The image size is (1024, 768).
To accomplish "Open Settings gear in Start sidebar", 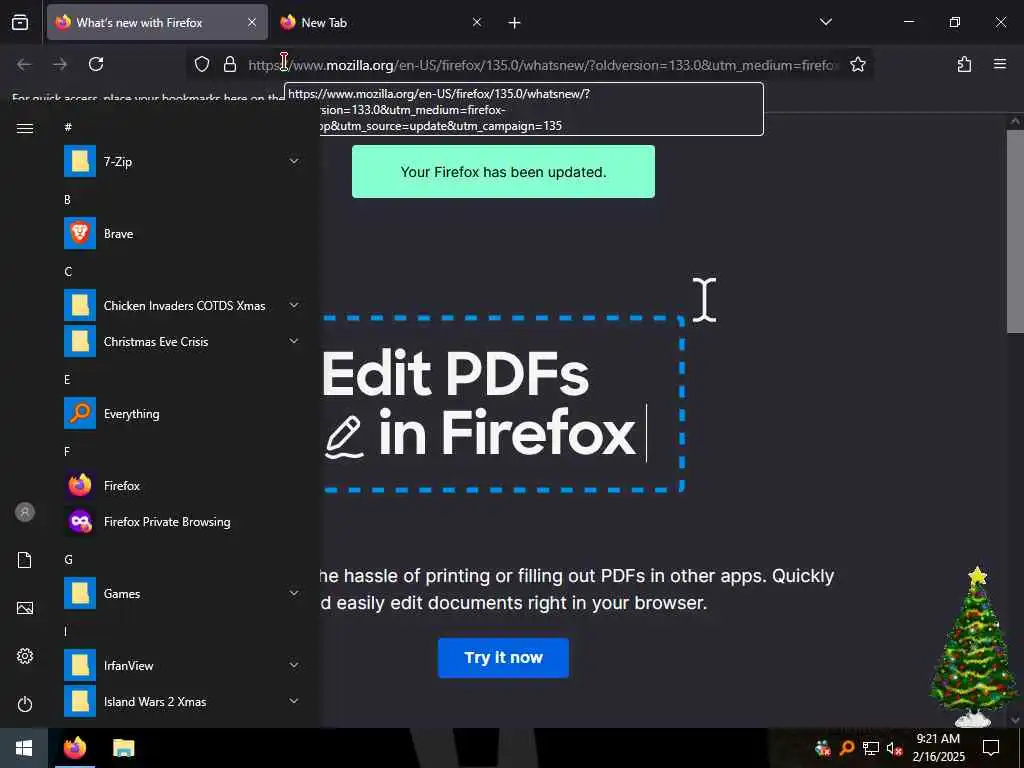I will coord(25,656).
